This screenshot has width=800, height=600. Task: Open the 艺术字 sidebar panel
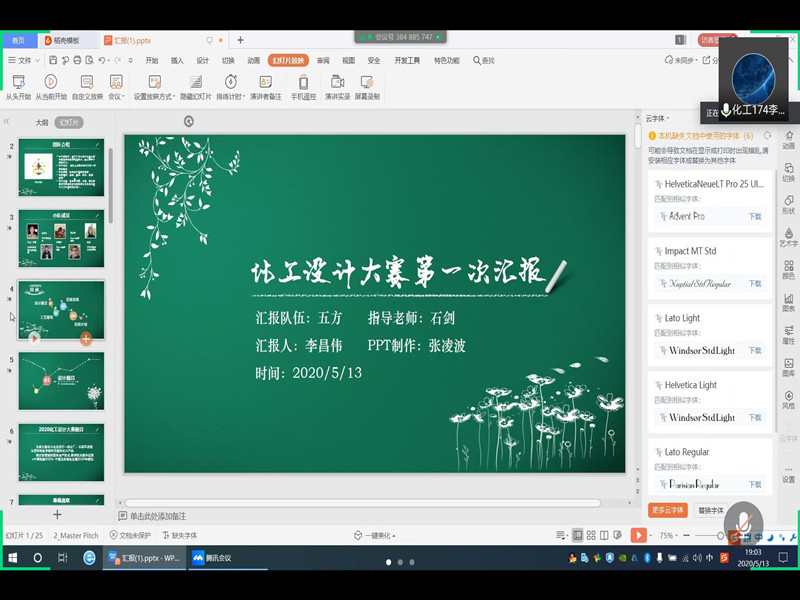point(788,236)
